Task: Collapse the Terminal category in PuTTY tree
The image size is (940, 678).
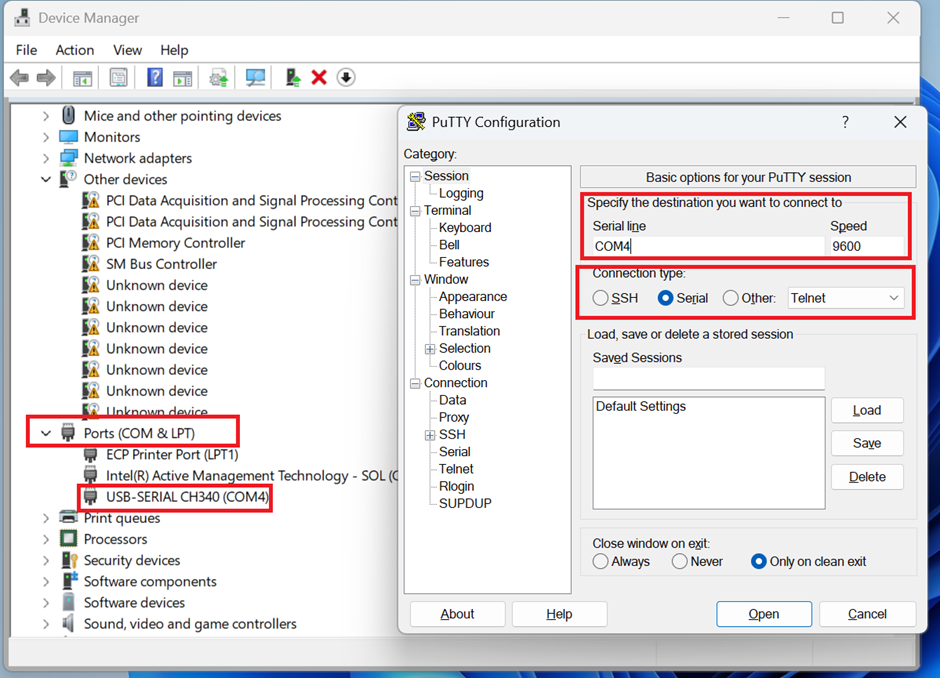Action: pyautogui.click(x=415, y=211)
